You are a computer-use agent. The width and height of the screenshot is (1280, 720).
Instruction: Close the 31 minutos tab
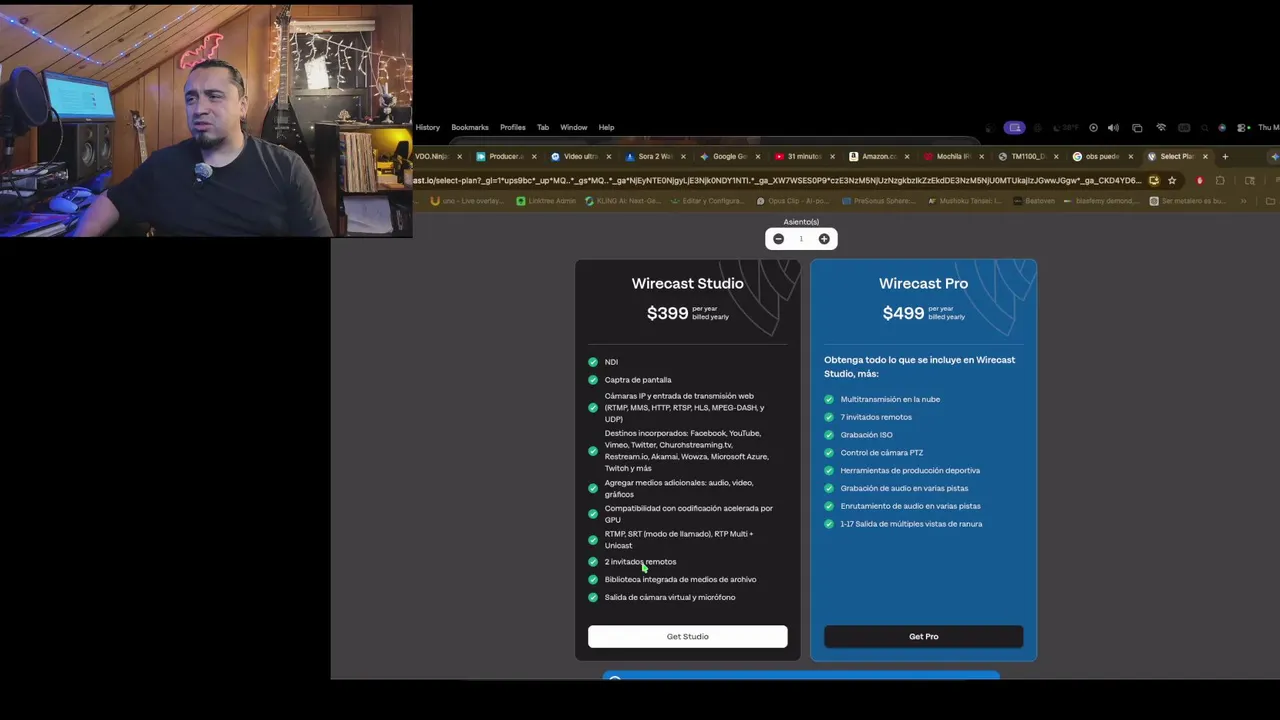pos(832,156)
